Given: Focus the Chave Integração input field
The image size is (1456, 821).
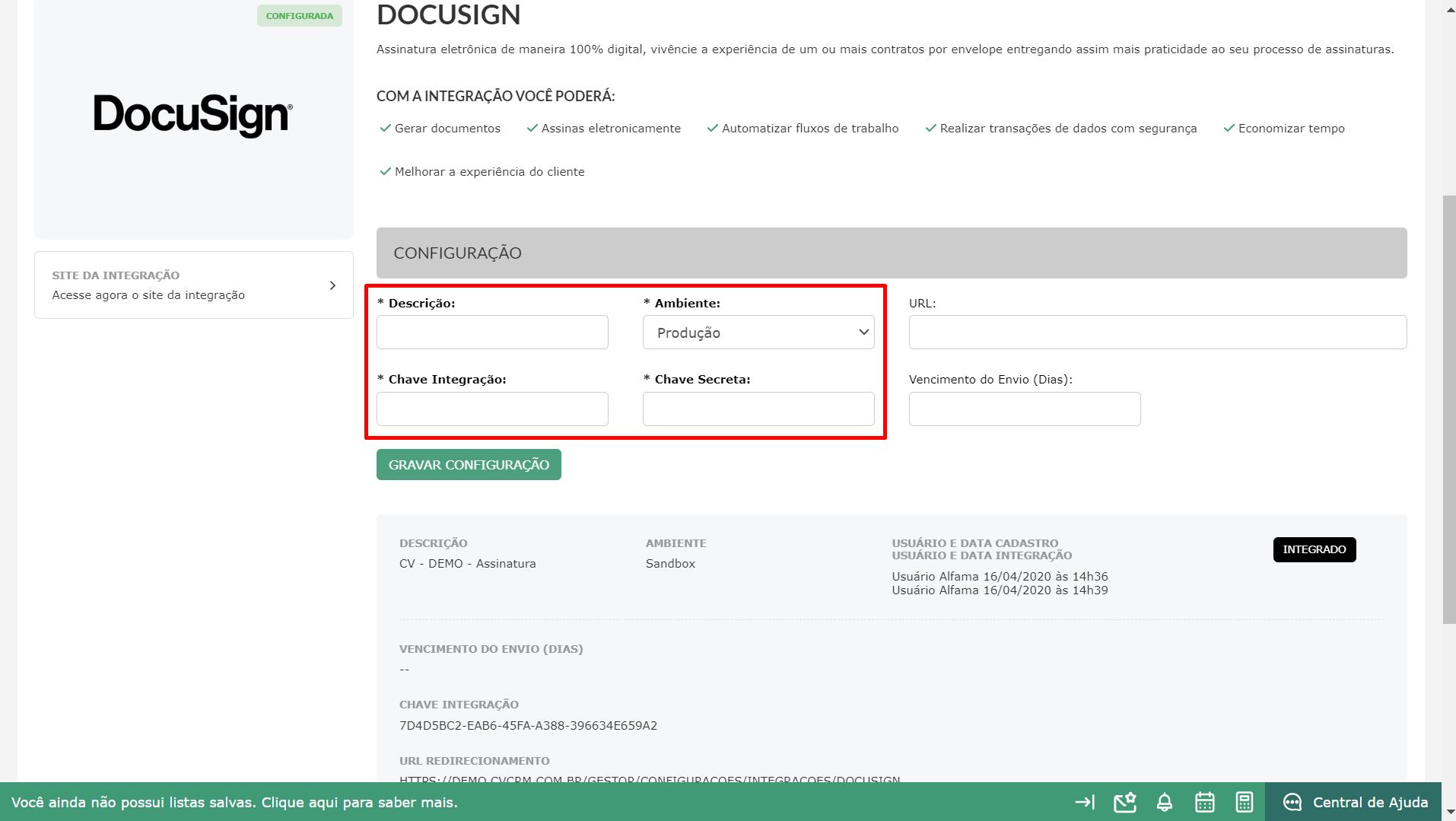Looking at the screenshot, I should [492, 409].
